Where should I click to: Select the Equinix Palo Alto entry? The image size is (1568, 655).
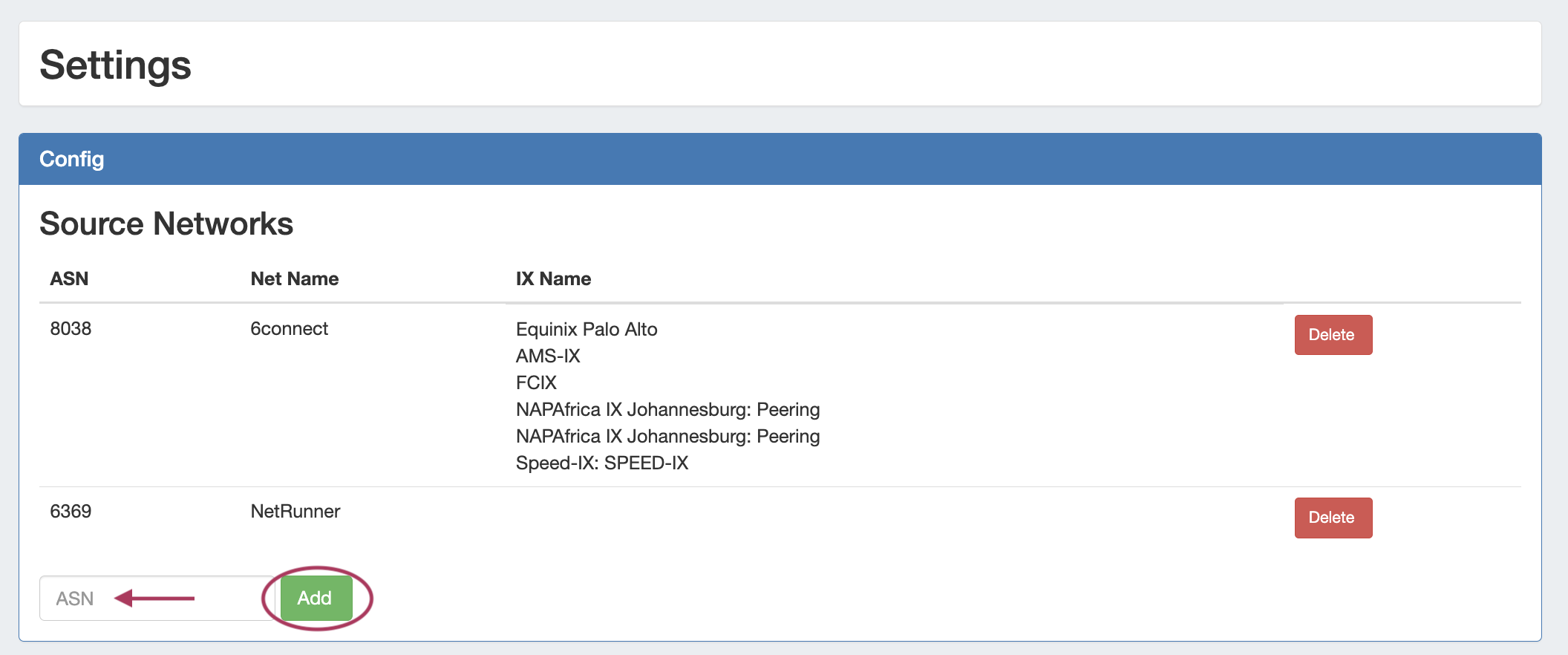pyautogui.click(x=587, y=329)
